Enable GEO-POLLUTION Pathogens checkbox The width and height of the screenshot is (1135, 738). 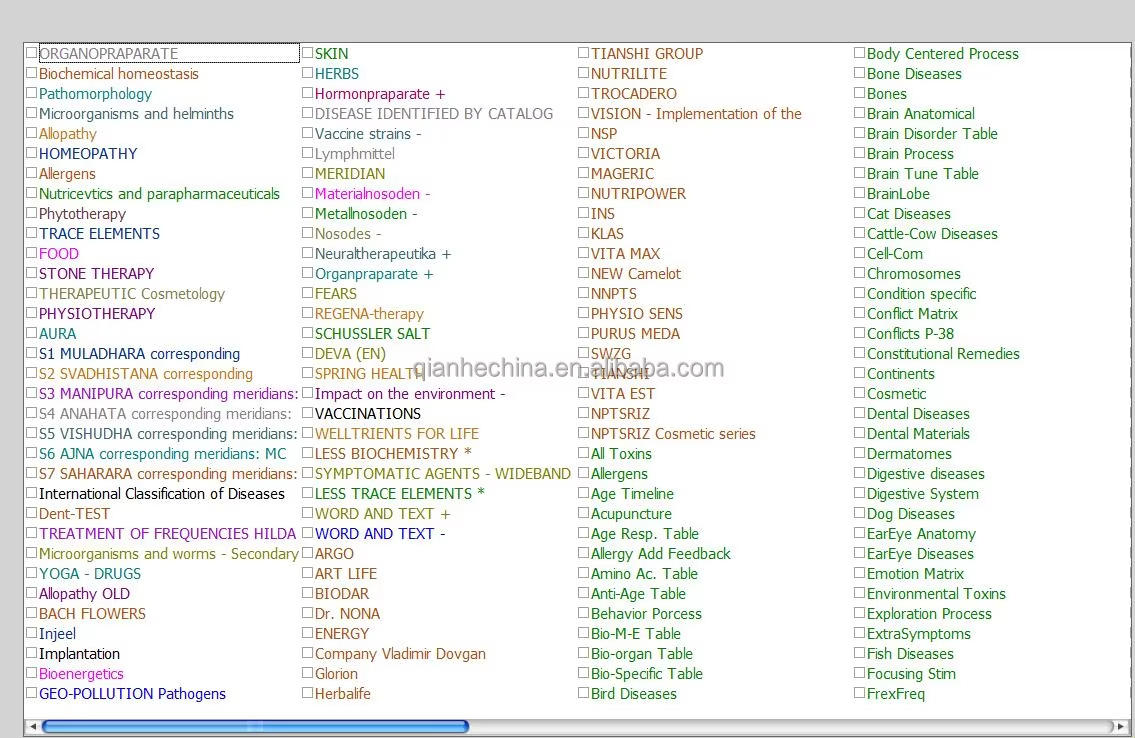31,692
